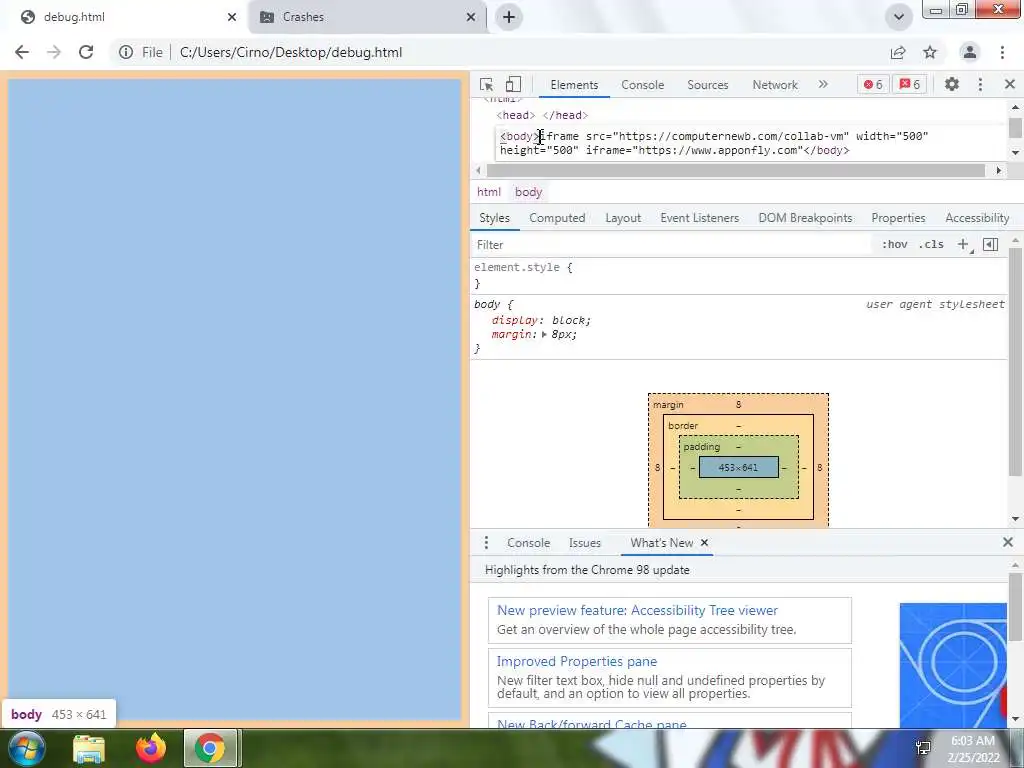Open the Windows Start menu

point(26,748)
